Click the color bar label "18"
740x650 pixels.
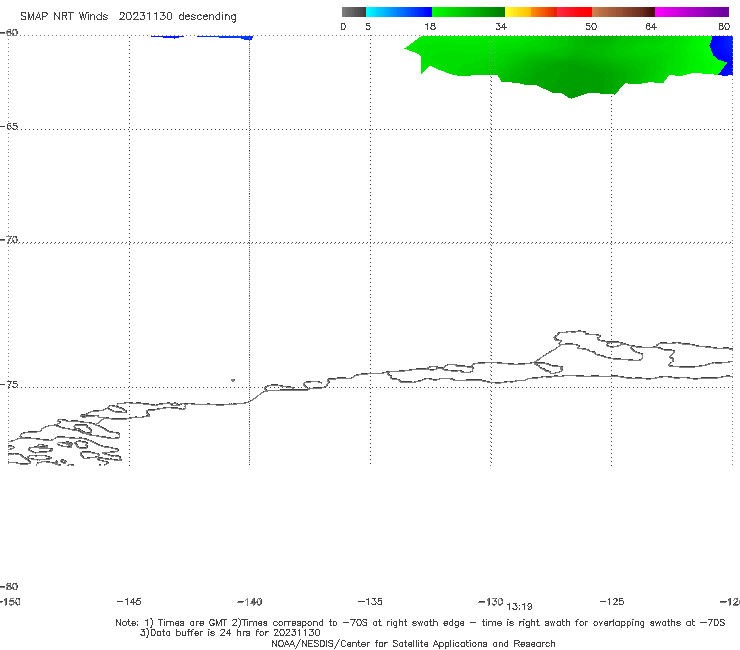pyautogui.click(x=430, y=26)
